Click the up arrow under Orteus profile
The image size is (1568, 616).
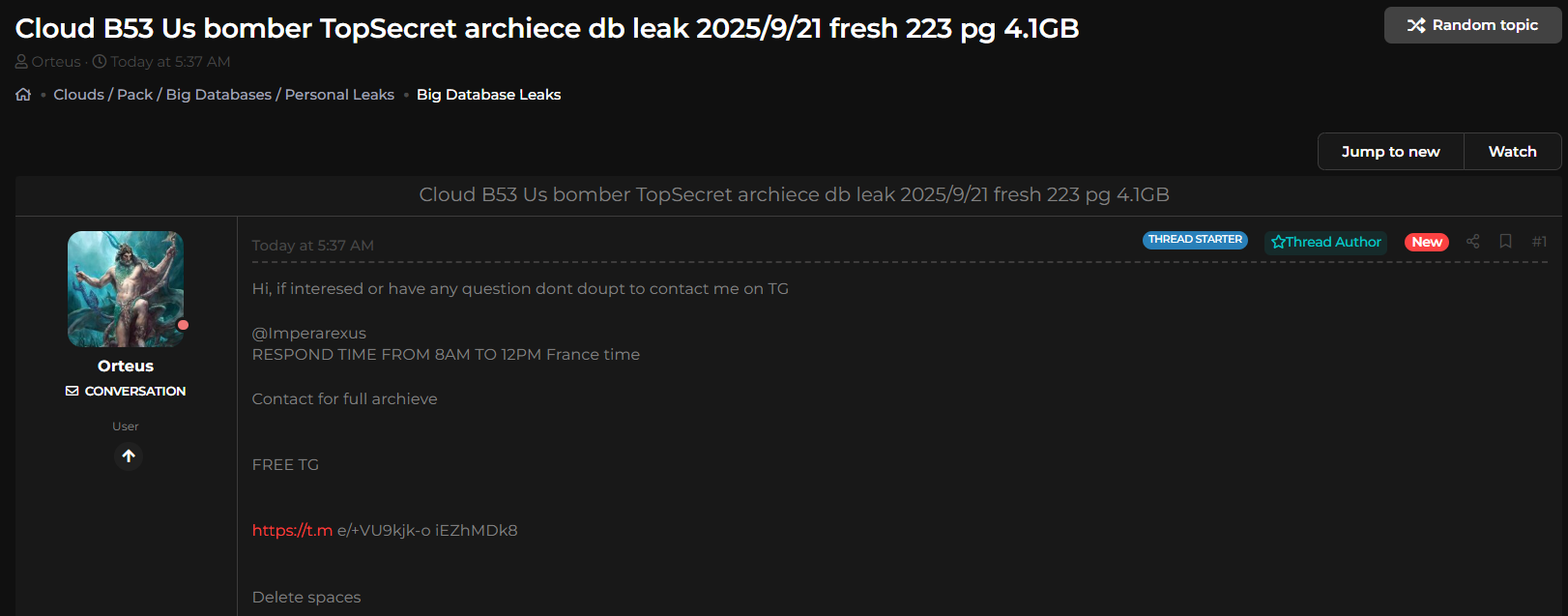click(x=129, y=455)
